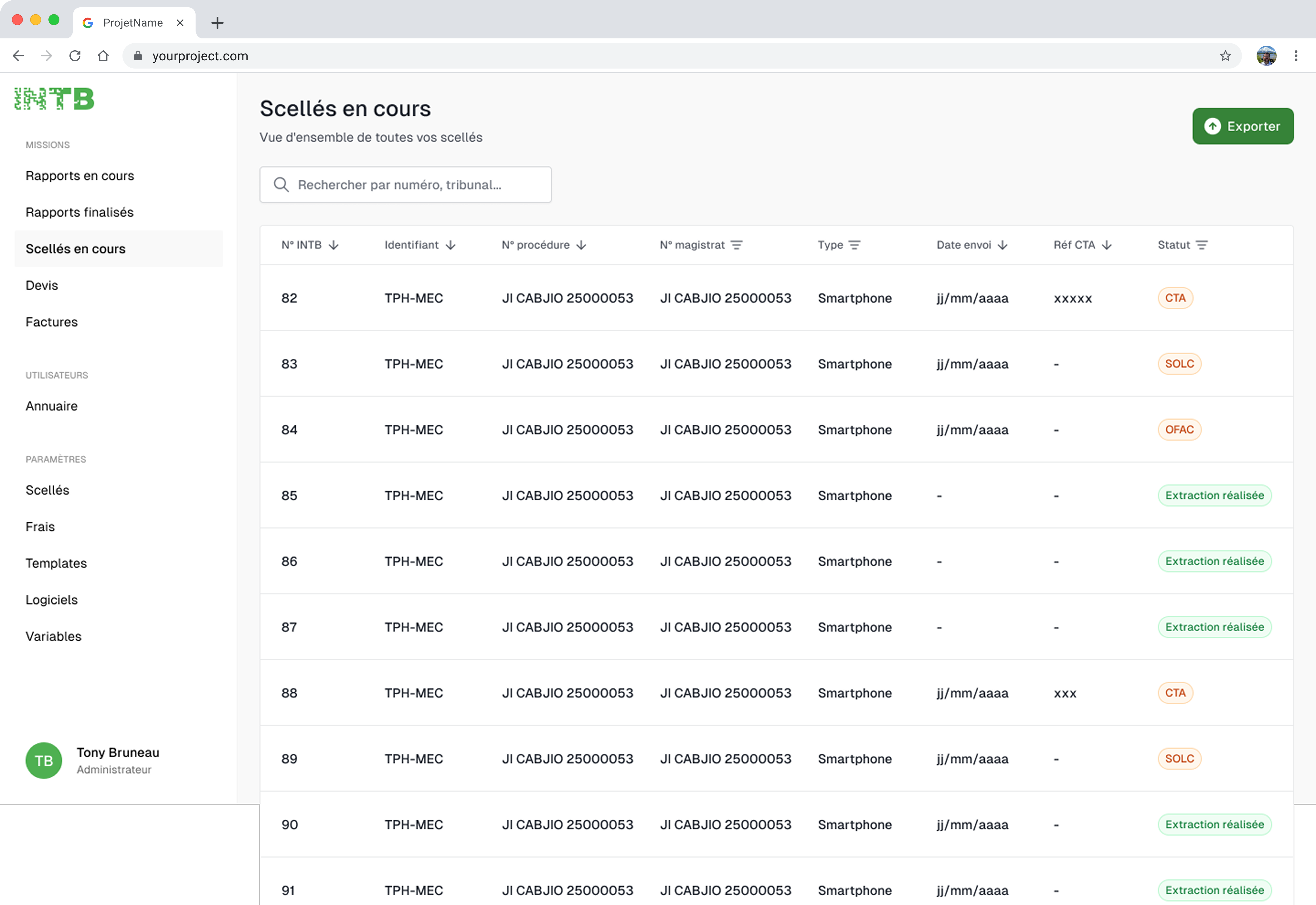Sort by Date envoi arrow
Viewport: 1316px width, 905px height.
[x=1003, y=245]
